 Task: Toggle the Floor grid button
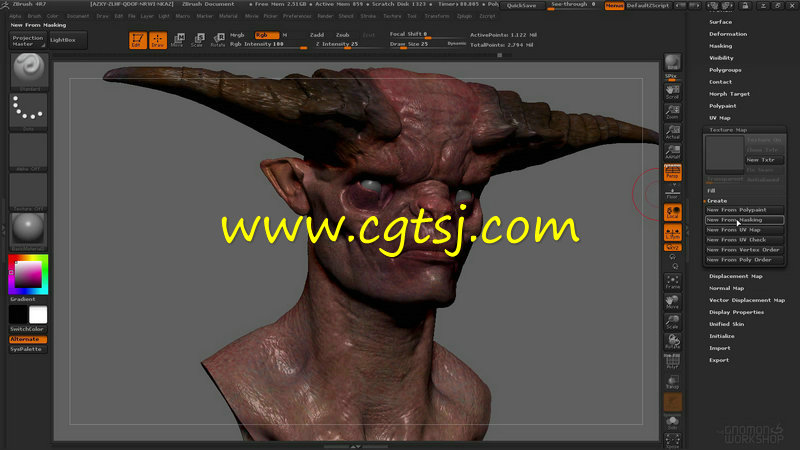[x=672, y=192]
